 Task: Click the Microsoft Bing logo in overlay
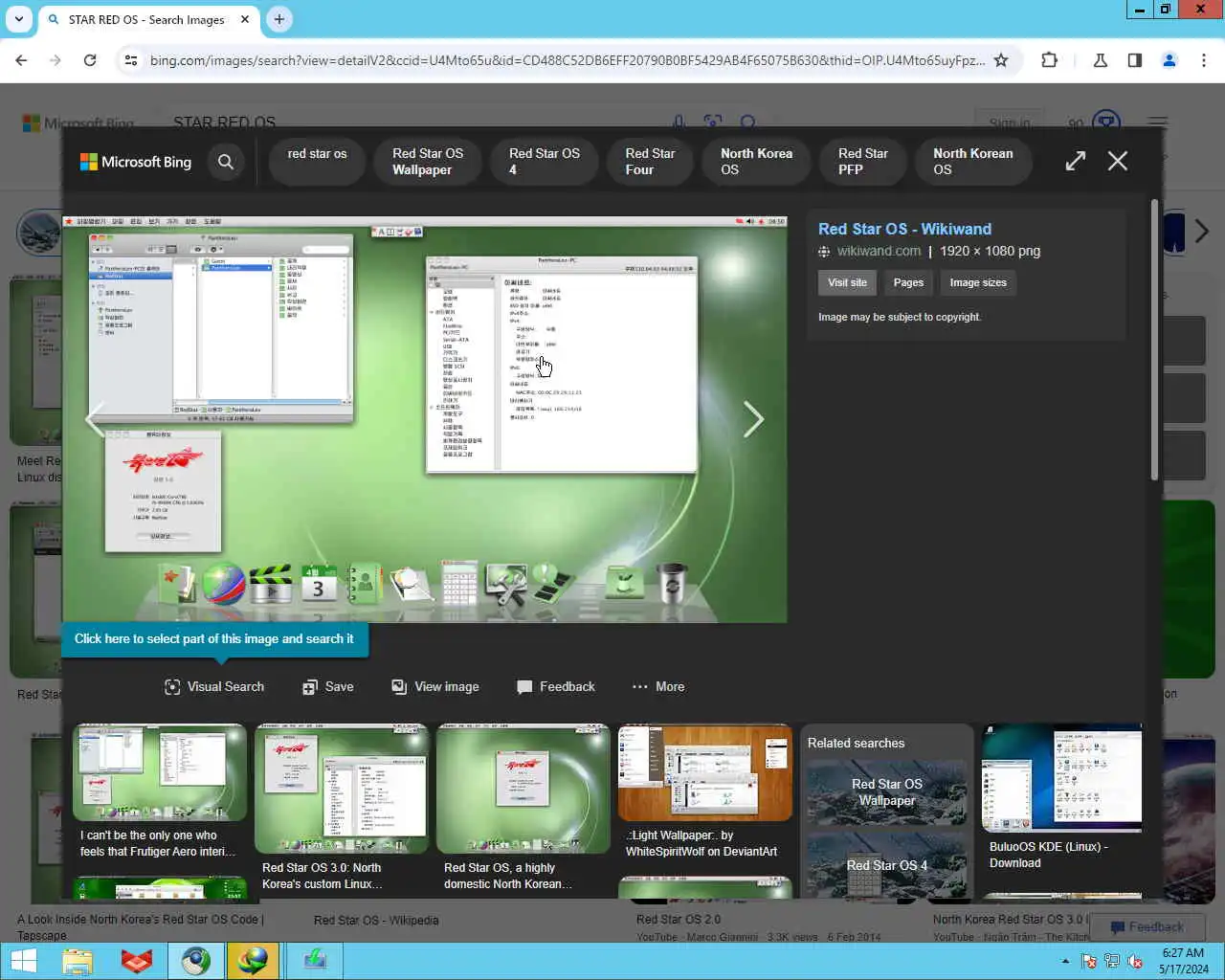[x=136, y=162]
